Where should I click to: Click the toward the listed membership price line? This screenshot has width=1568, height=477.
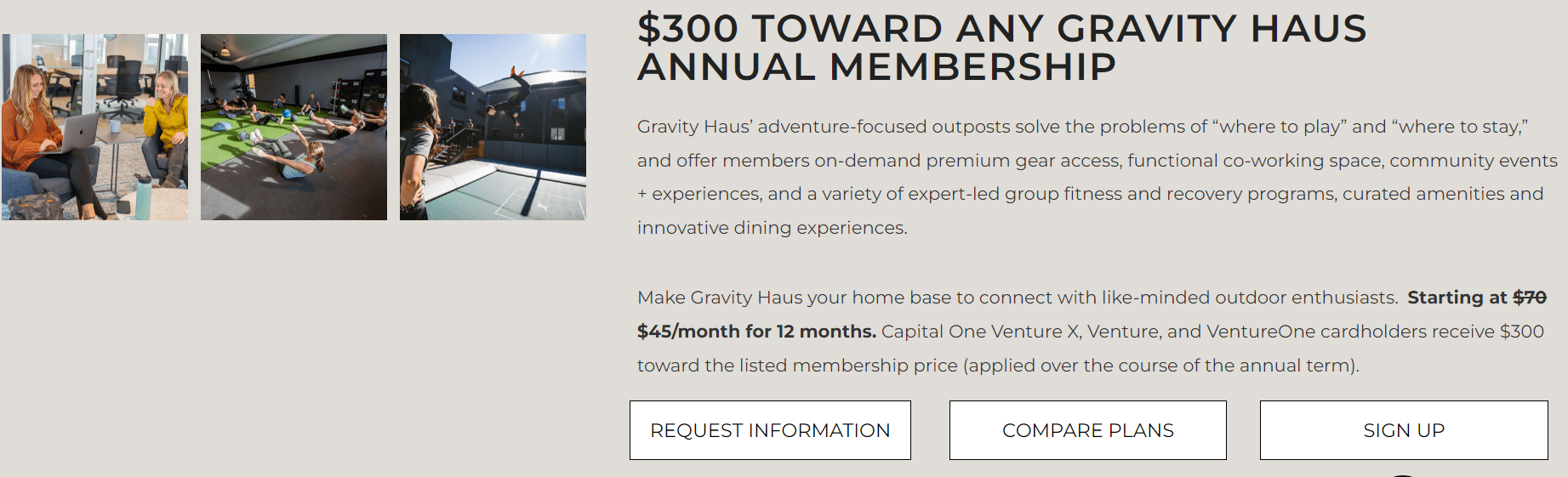[x=998, y=366]
